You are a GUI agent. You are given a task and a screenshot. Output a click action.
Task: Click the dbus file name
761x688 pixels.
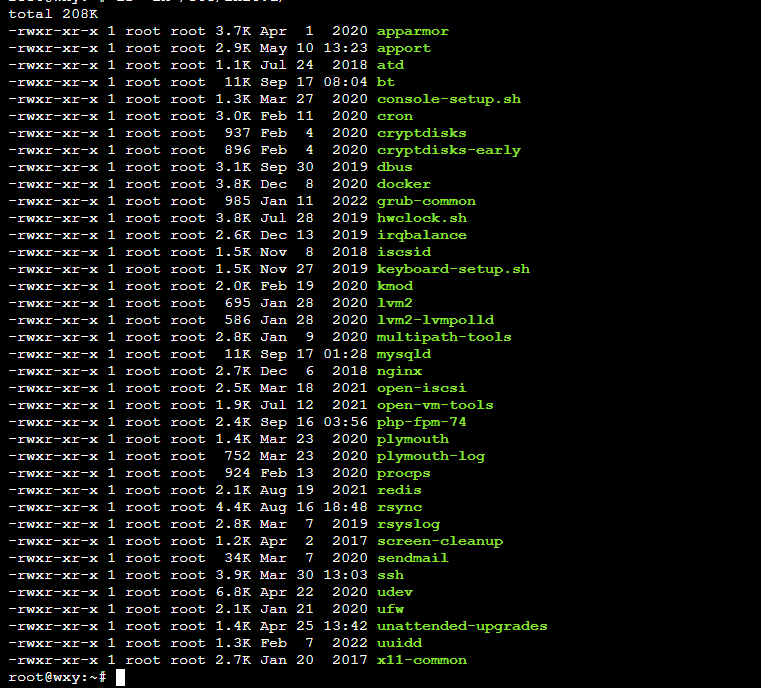395,167
